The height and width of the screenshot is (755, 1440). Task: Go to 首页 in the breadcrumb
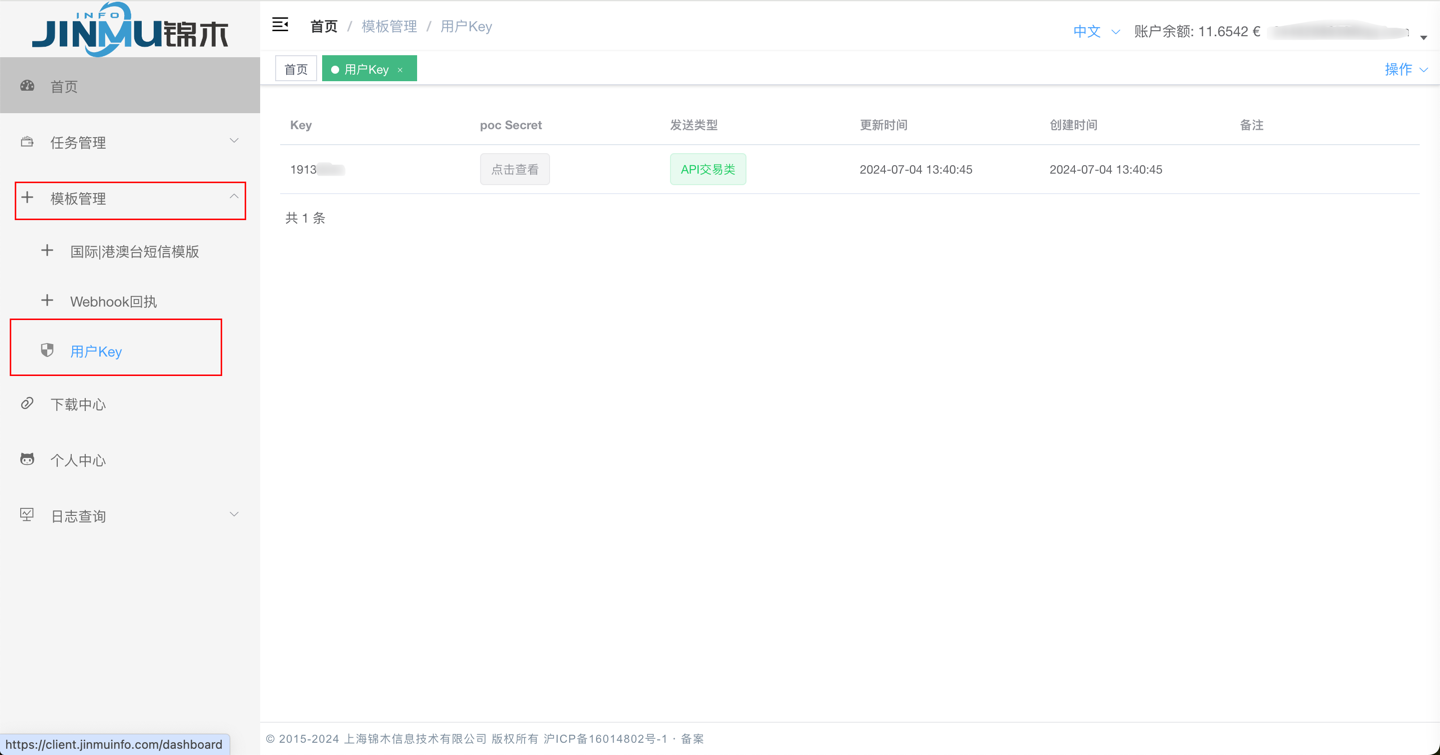(x=324, y=27)
